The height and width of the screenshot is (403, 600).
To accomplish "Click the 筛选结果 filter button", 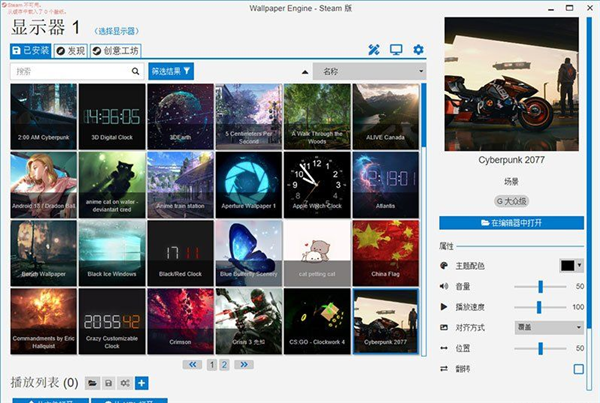I will [171, 72].
